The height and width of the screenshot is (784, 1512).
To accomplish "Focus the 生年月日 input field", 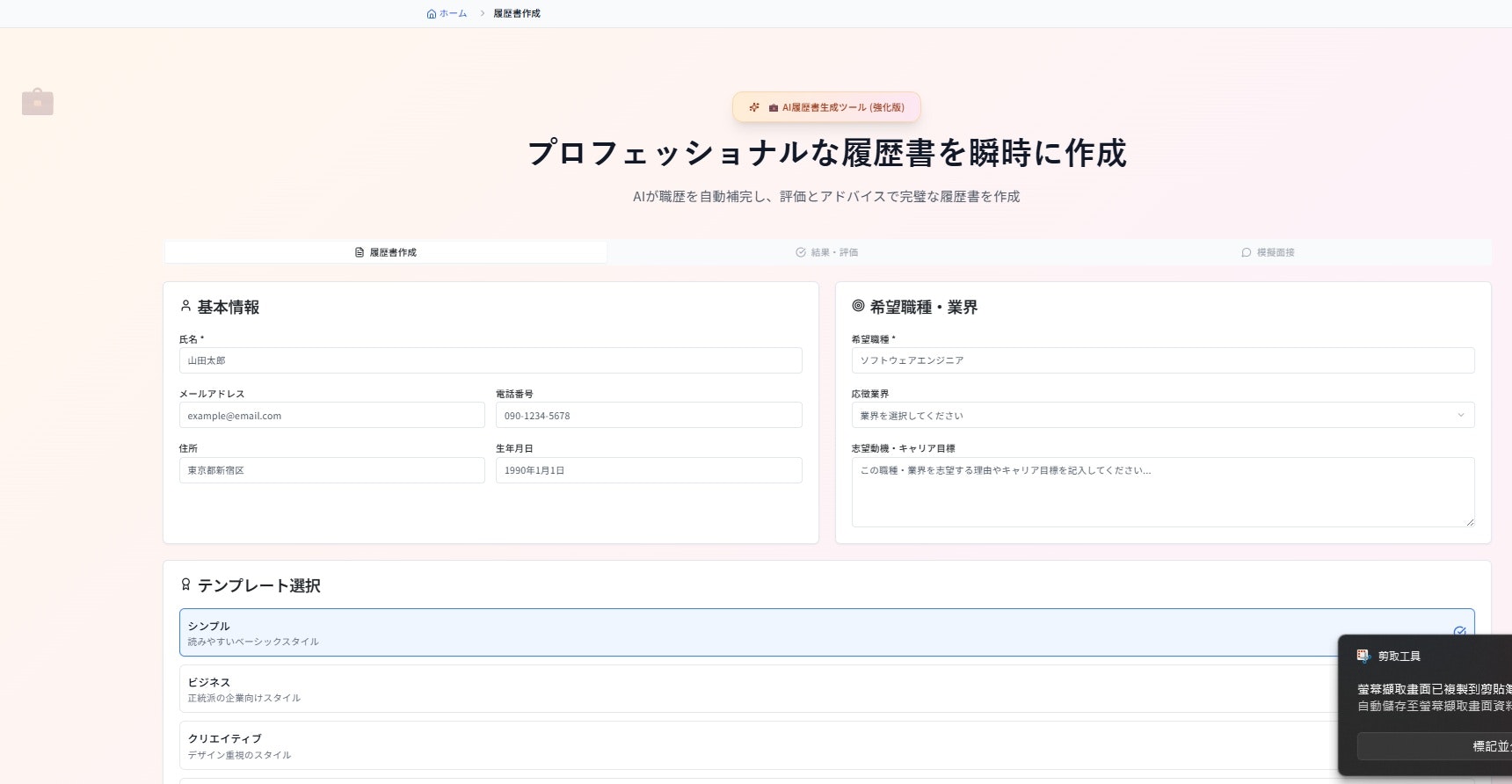I will [x=649, y=470].
